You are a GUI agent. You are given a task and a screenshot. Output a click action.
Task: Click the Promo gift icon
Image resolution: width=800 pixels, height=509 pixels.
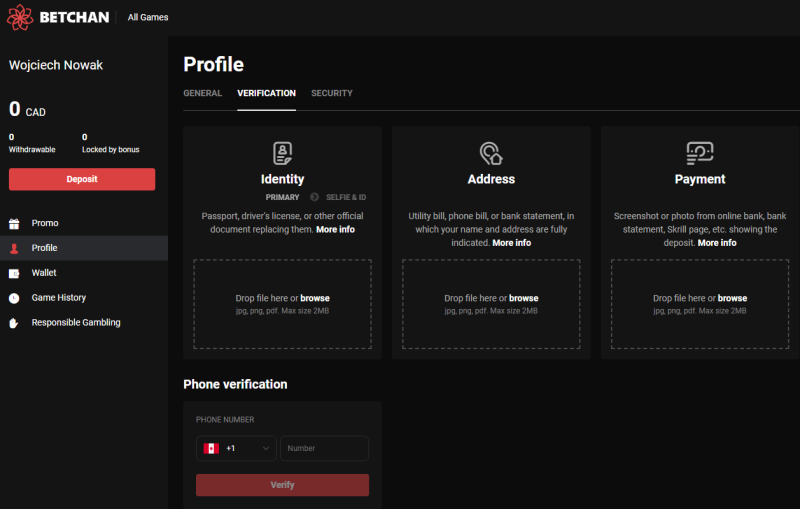click(14, 223)
